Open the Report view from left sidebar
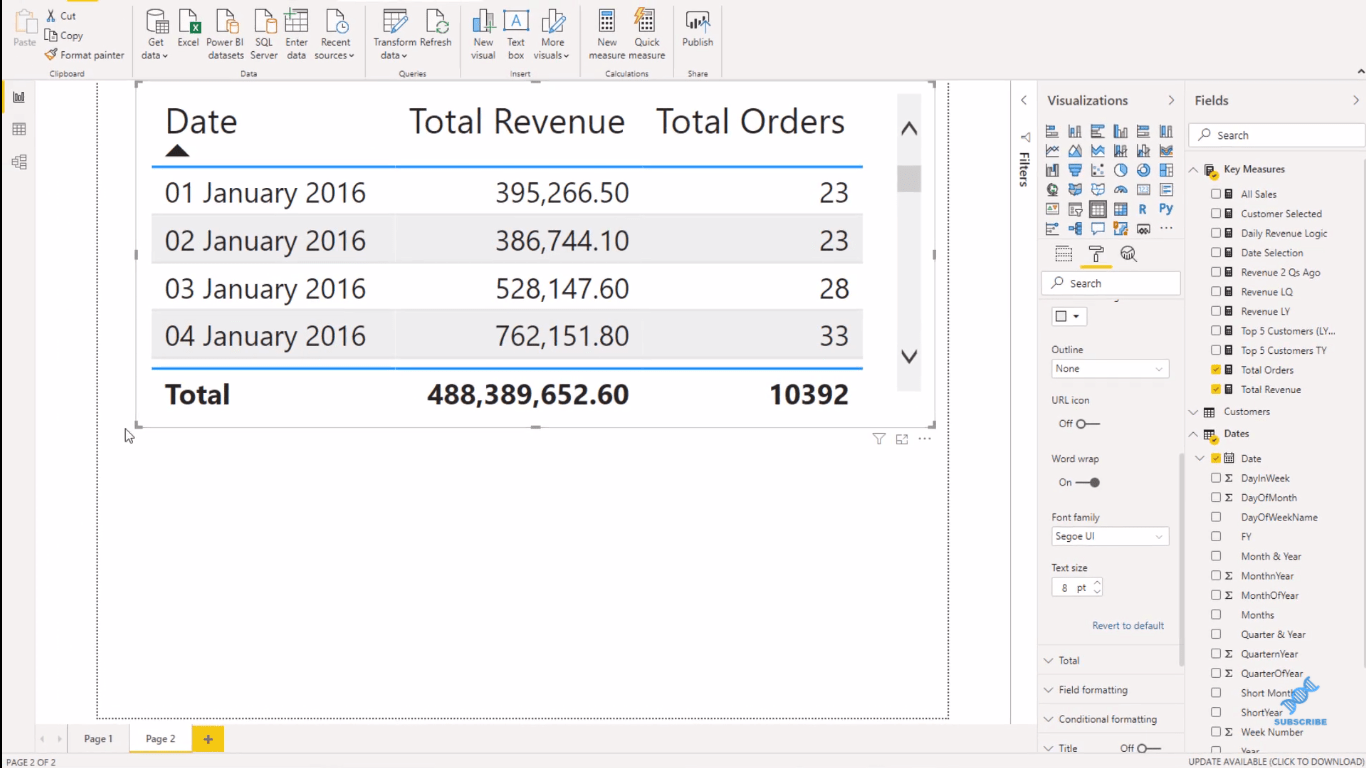Screen dimensions: 1366x768 pos(18,97)
